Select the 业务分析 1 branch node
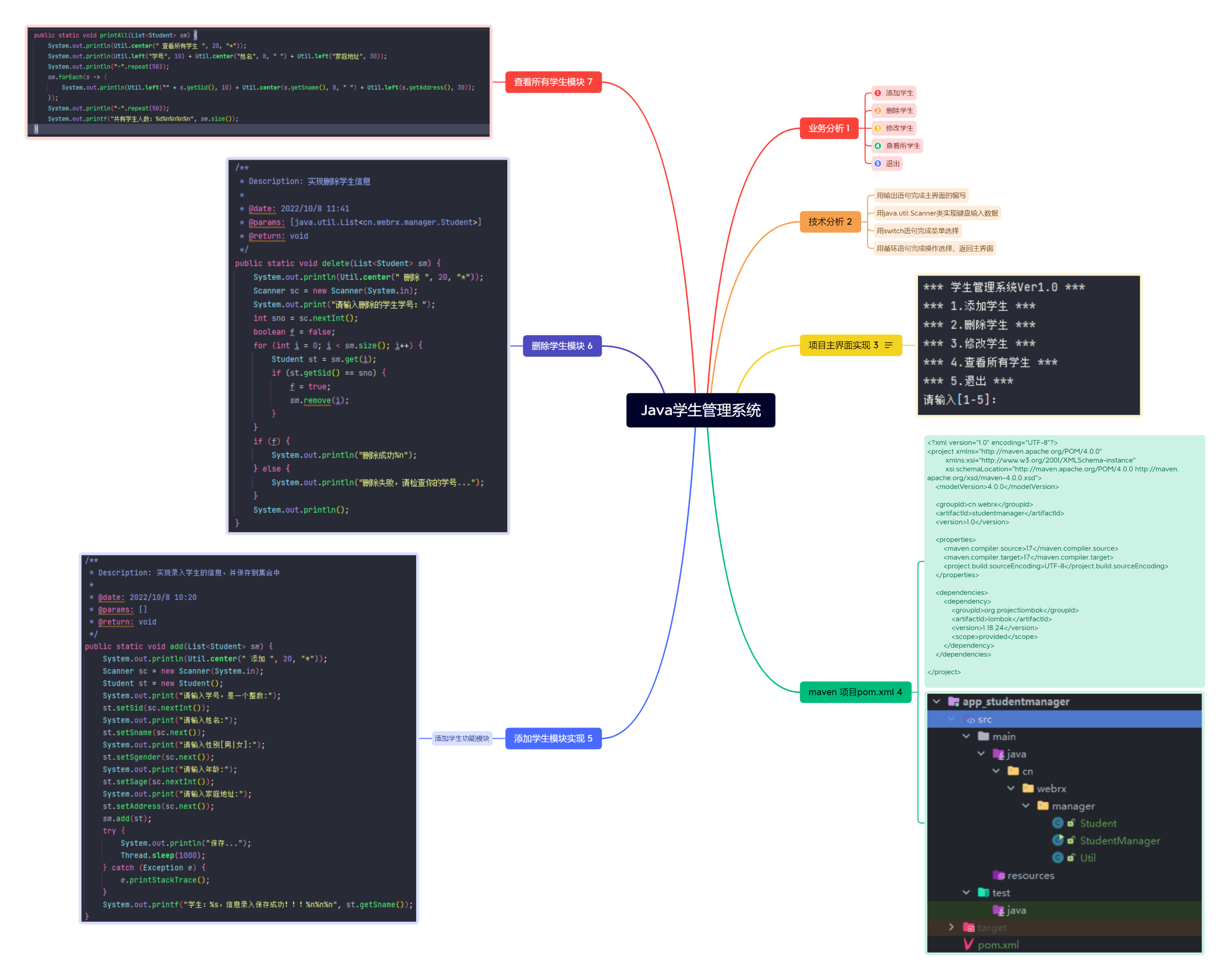The width and height of the screenshot is (1230, 980). pyautogui.click(x=829, y=128)
